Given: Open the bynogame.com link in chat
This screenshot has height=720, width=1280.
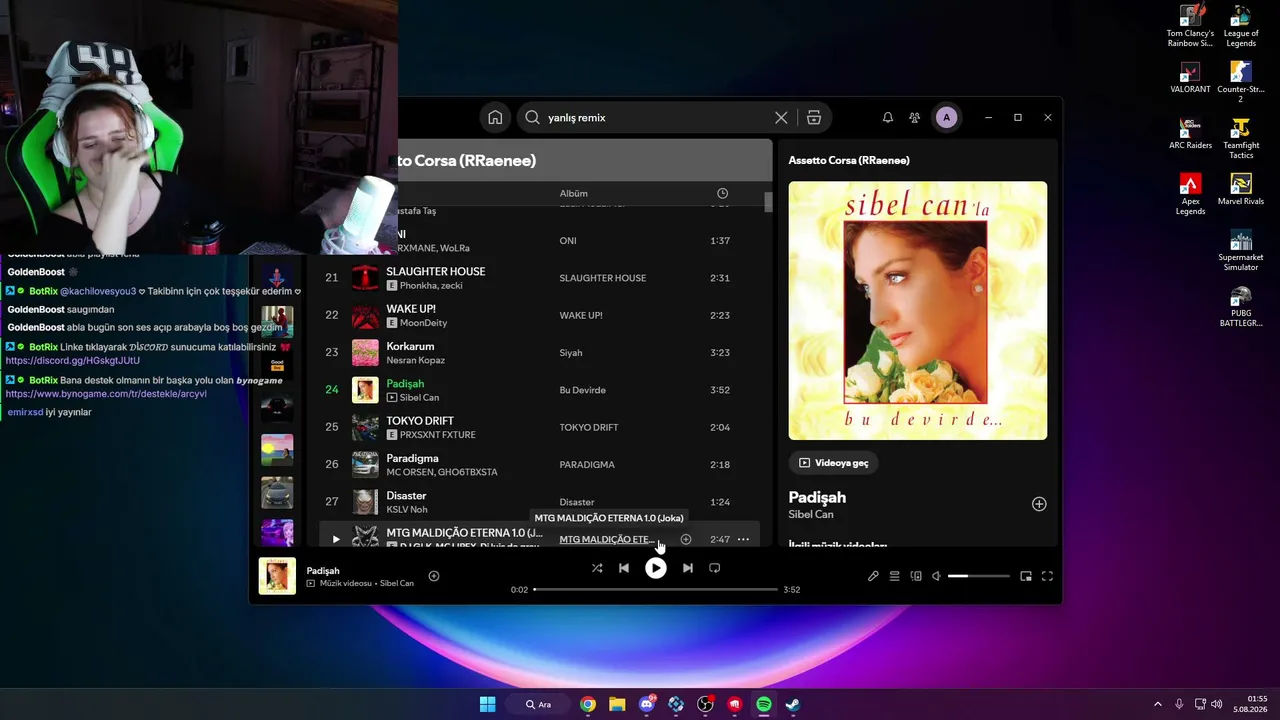Looking at the screenshot, I should (x=106, y=394).
